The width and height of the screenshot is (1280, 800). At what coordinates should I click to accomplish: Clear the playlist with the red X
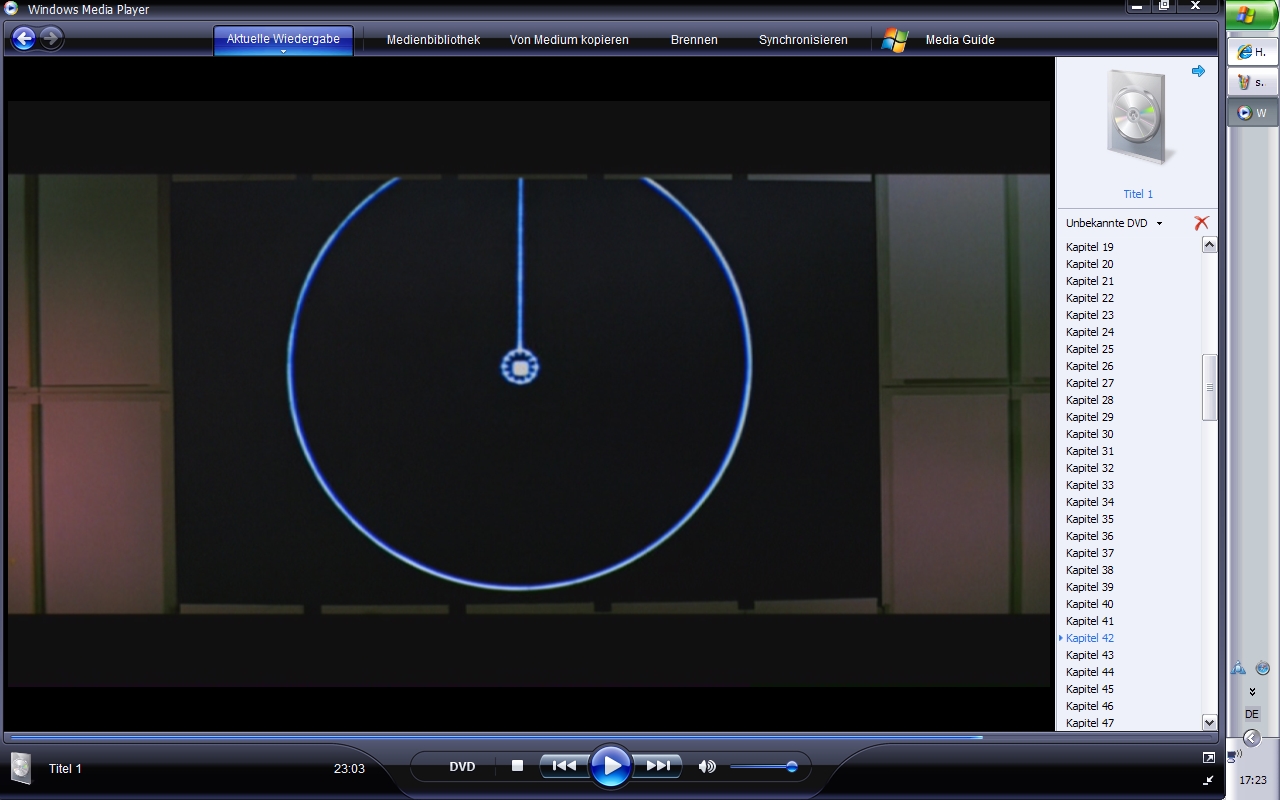point(1201,223)
